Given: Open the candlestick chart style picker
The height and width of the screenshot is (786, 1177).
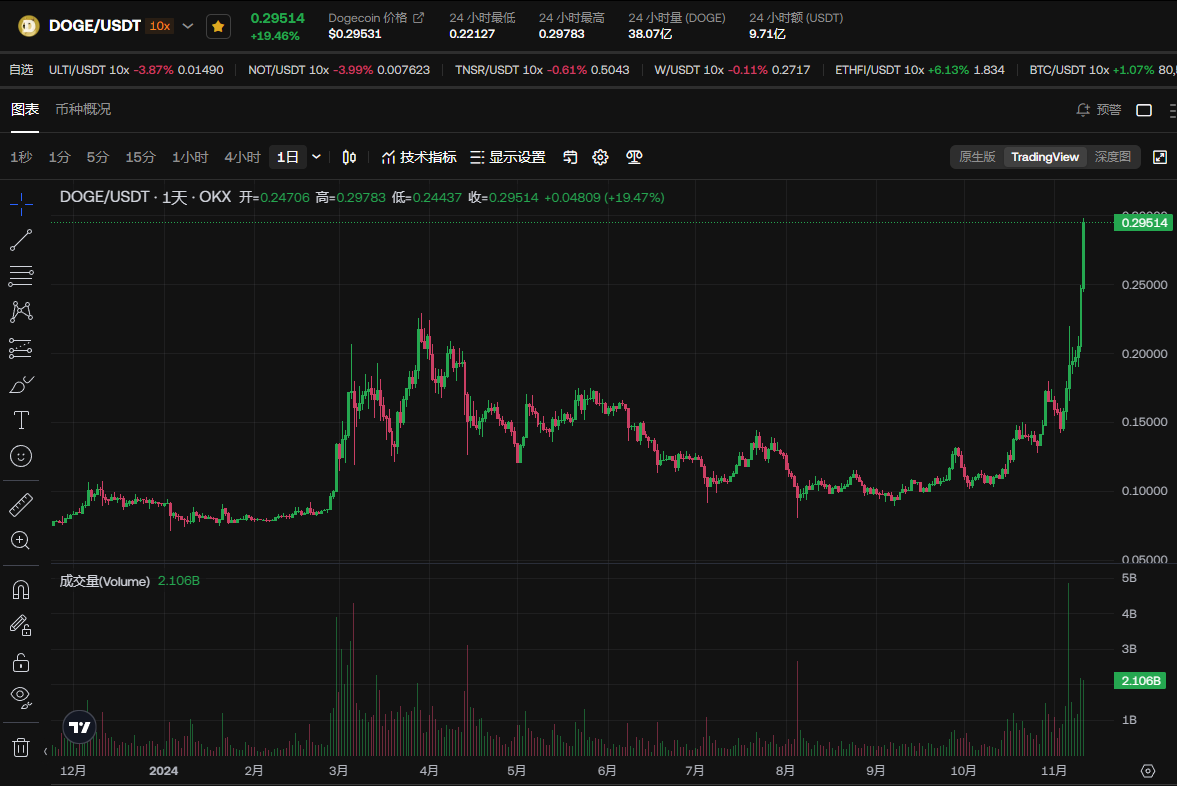Looking at the screenshot, I should [349, 157].
